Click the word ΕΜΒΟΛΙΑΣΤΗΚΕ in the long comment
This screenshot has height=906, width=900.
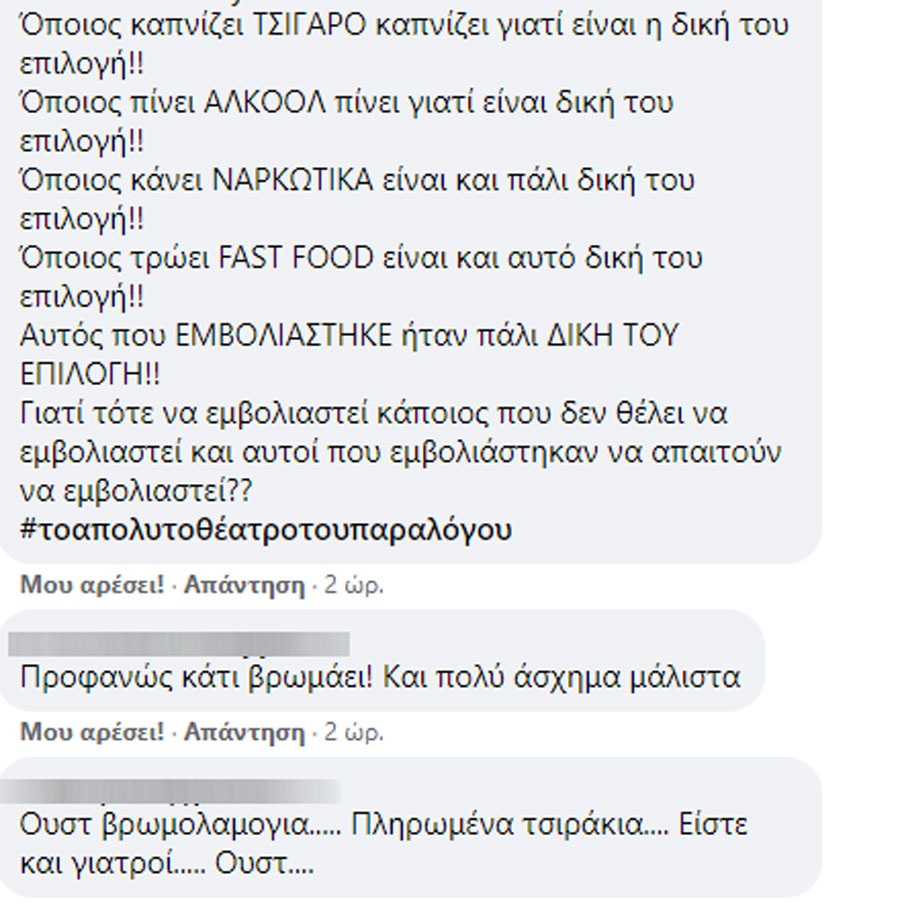284,336
